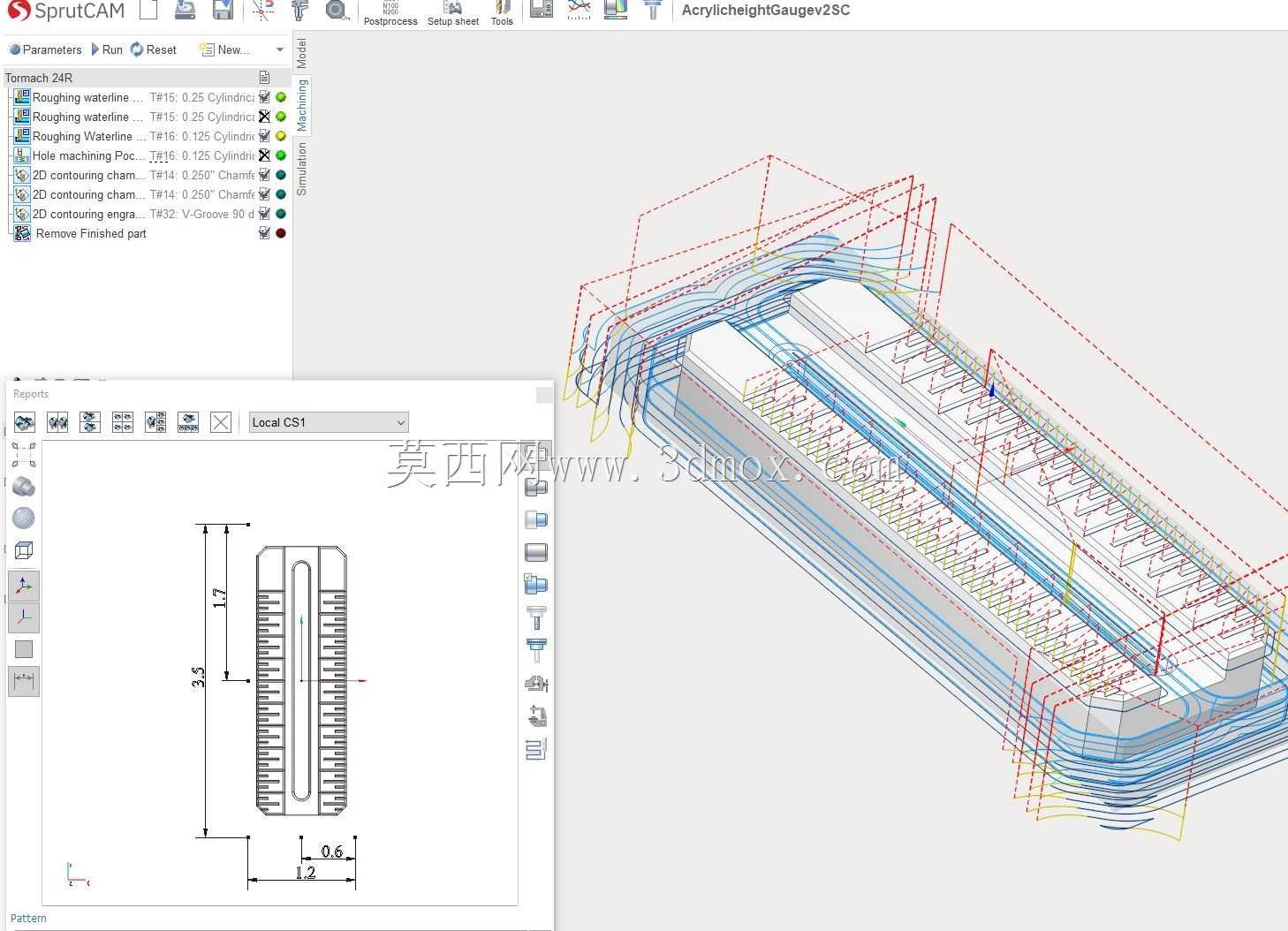Image resolution: width=1288 pixels, height=931 pixels.
Task: Toggle checkbox of second 2D contouring cham... operation
Action: point(264,194)
